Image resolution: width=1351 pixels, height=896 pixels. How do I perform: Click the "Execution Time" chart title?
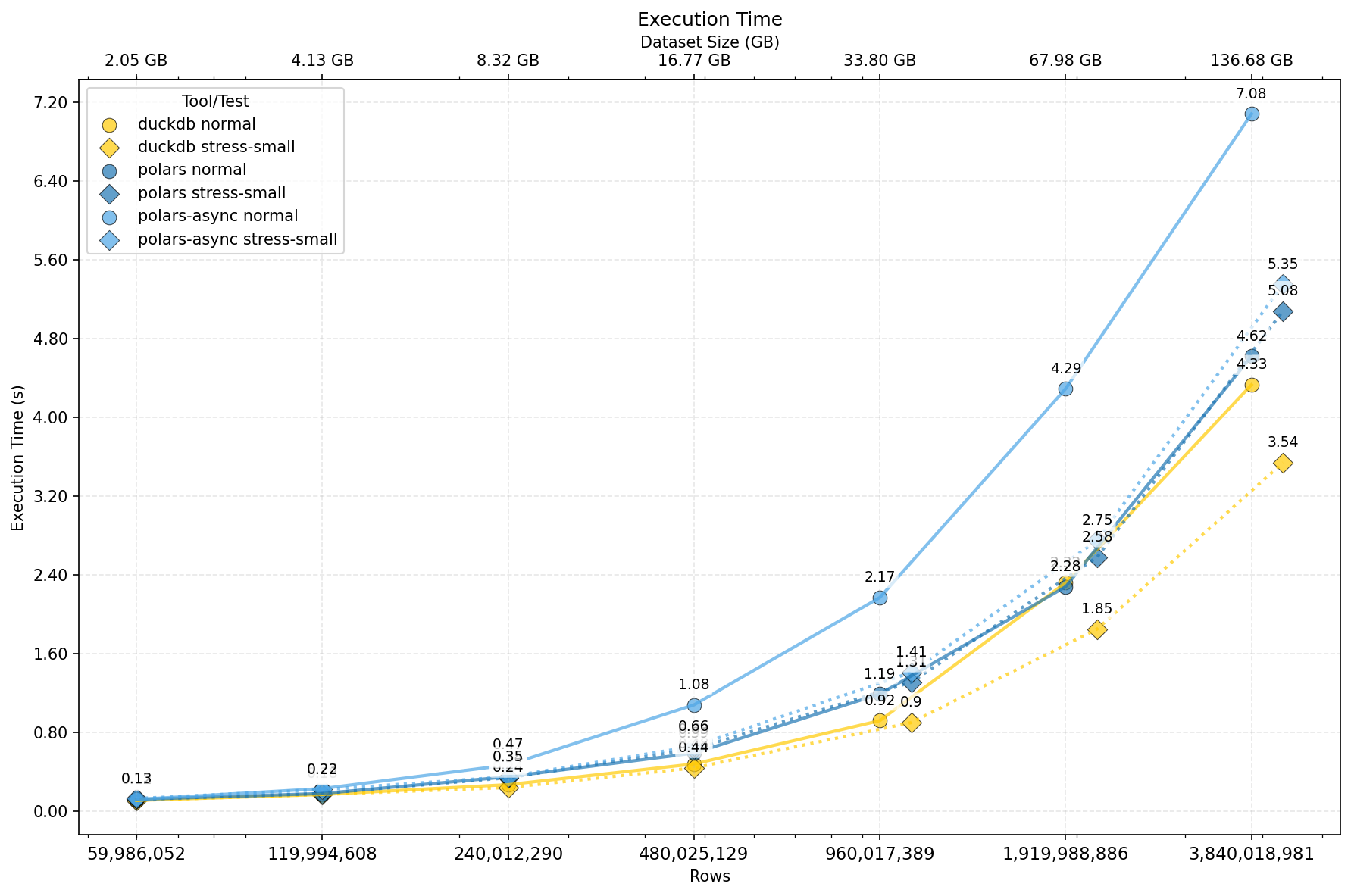(x=709, y=20)
